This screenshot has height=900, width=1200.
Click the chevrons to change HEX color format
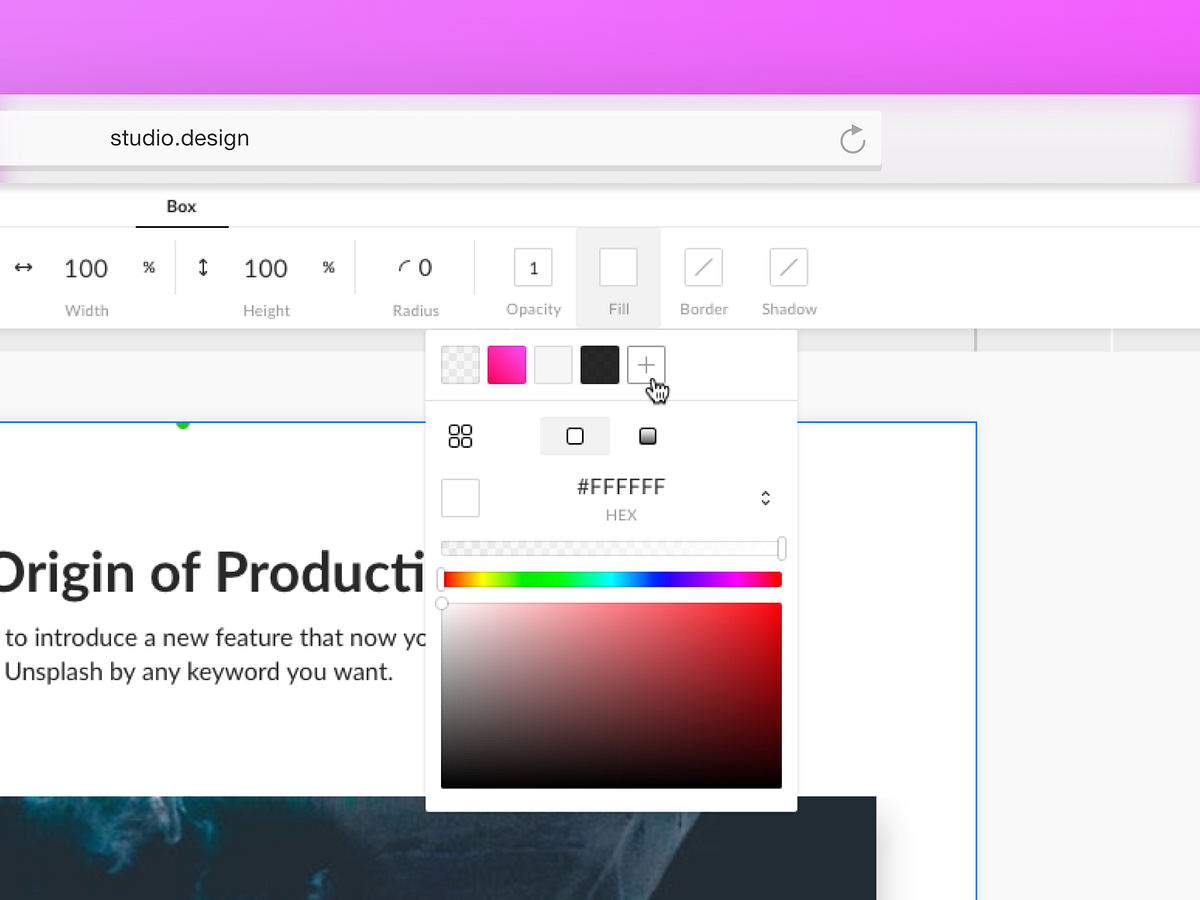(x=765, y=497)
